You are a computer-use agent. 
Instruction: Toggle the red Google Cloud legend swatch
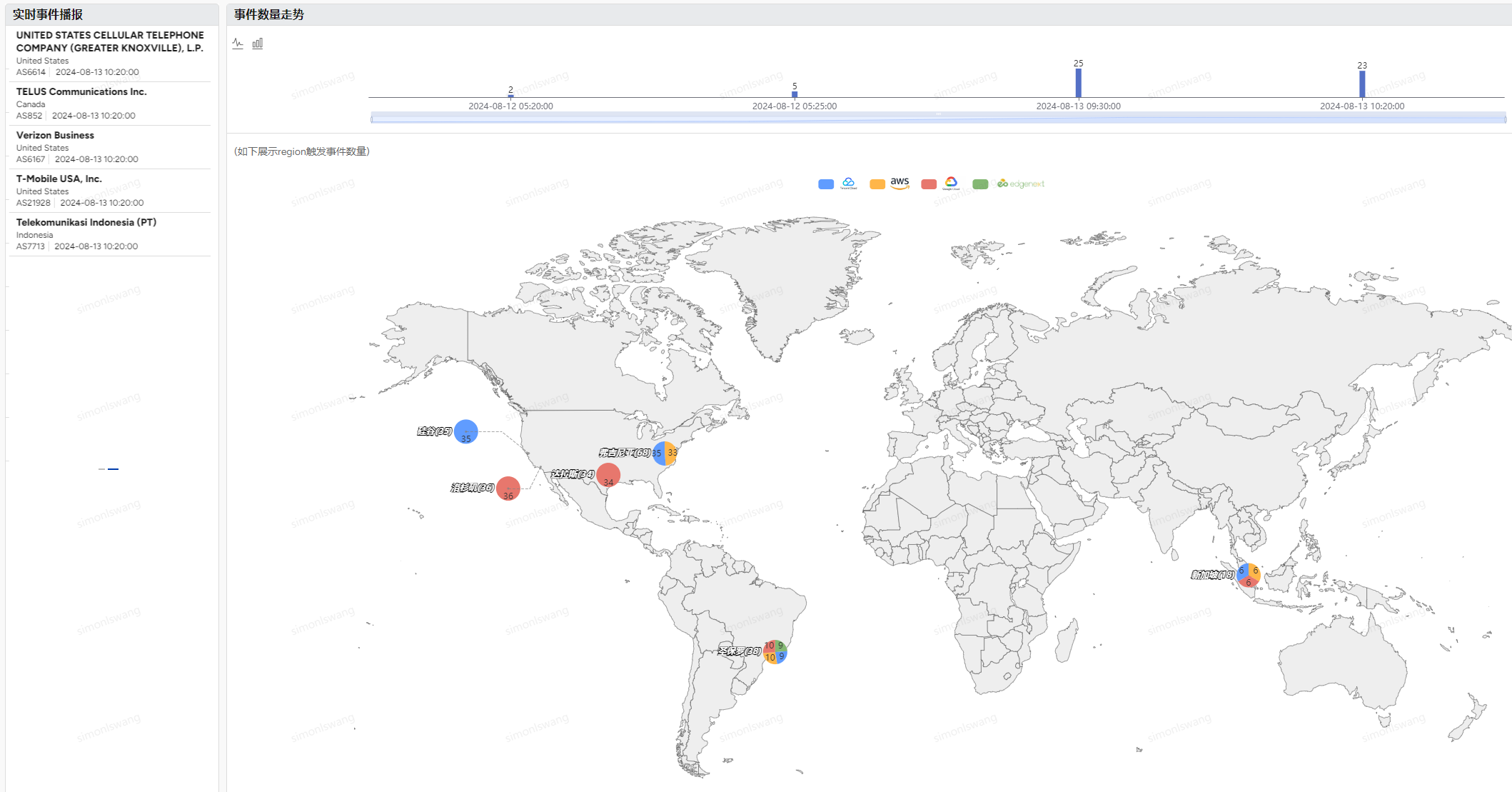tap(929, 184)
